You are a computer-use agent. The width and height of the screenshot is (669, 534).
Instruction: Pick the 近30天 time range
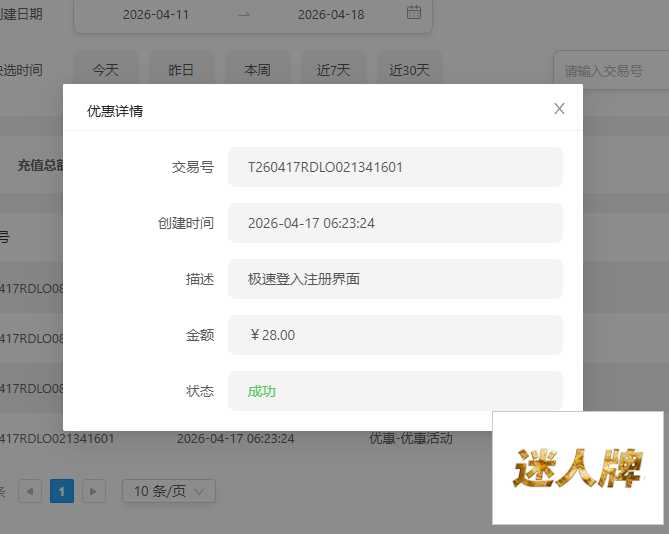409,70
